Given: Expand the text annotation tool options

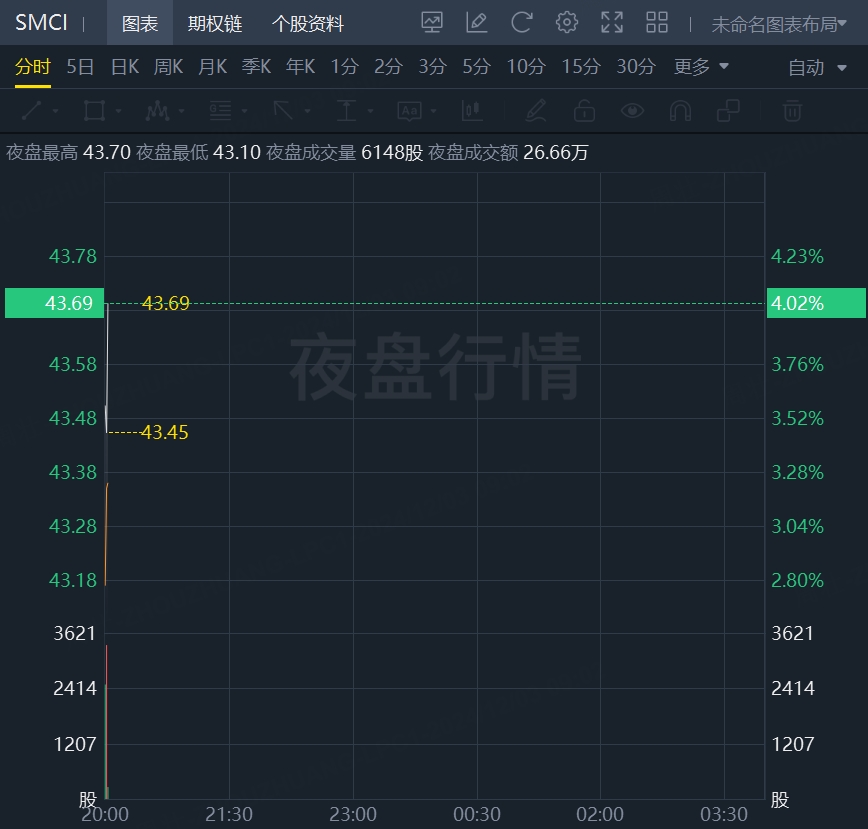Looking at the screenshot, I should point(433,111).
